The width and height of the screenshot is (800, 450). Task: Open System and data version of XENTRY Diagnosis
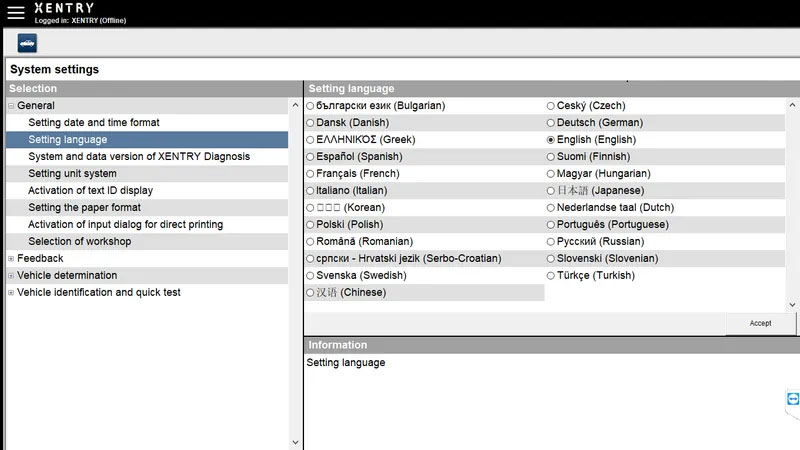point(147,157)
